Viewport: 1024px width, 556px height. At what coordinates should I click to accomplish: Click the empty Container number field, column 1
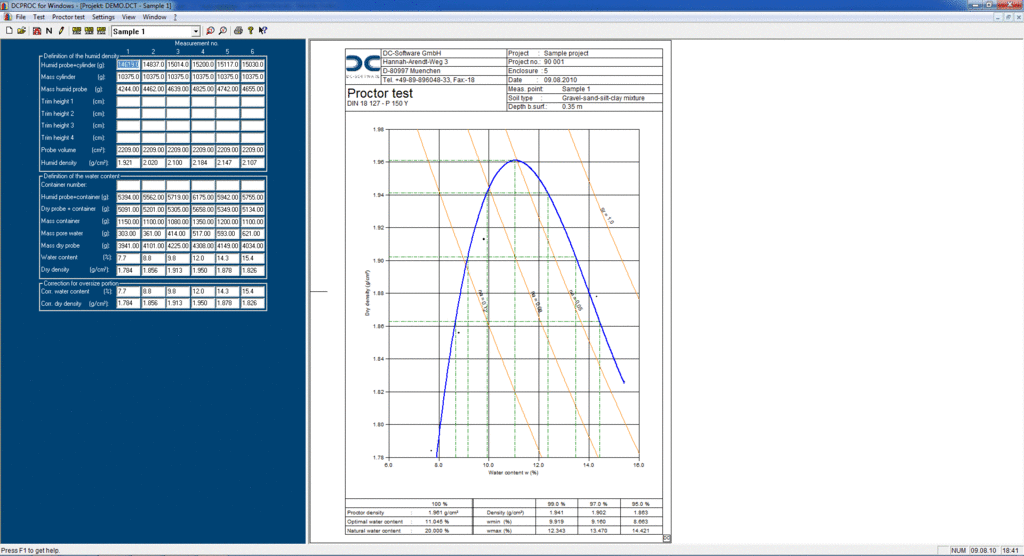click(x=128, y=185)
